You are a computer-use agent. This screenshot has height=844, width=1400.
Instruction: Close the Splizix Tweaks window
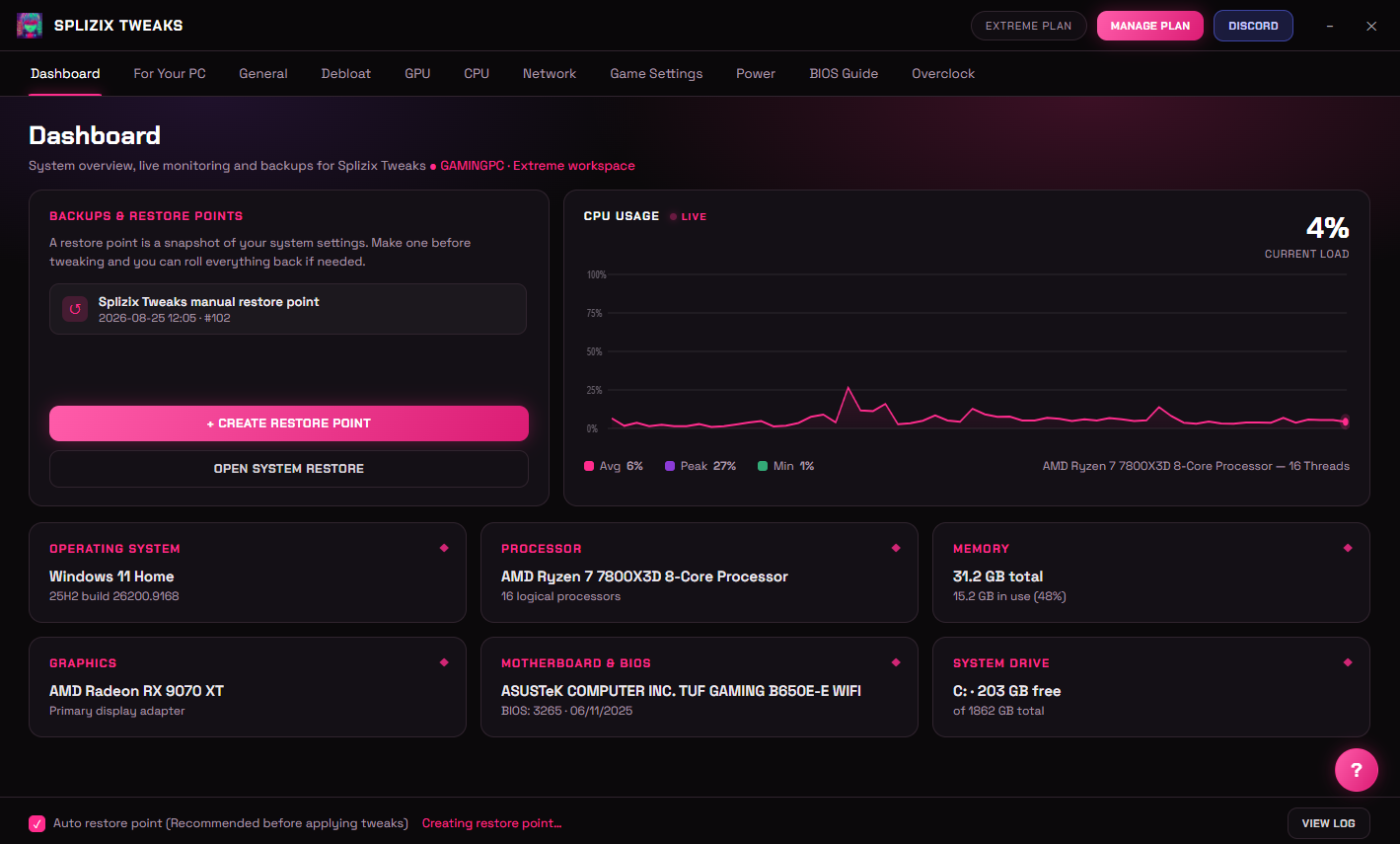click(1371, 26)
